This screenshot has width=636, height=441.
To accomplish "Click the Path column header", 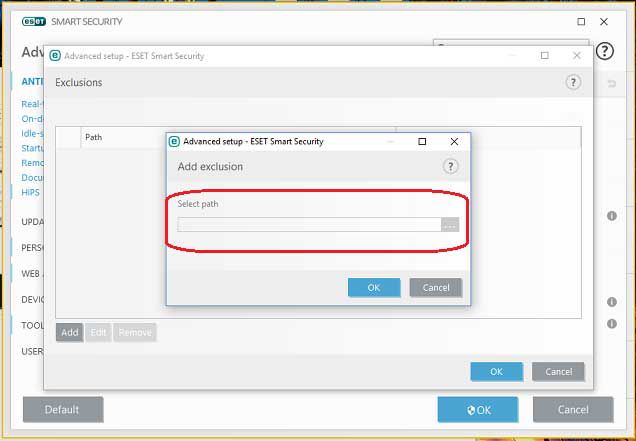I will coord(93,137).
